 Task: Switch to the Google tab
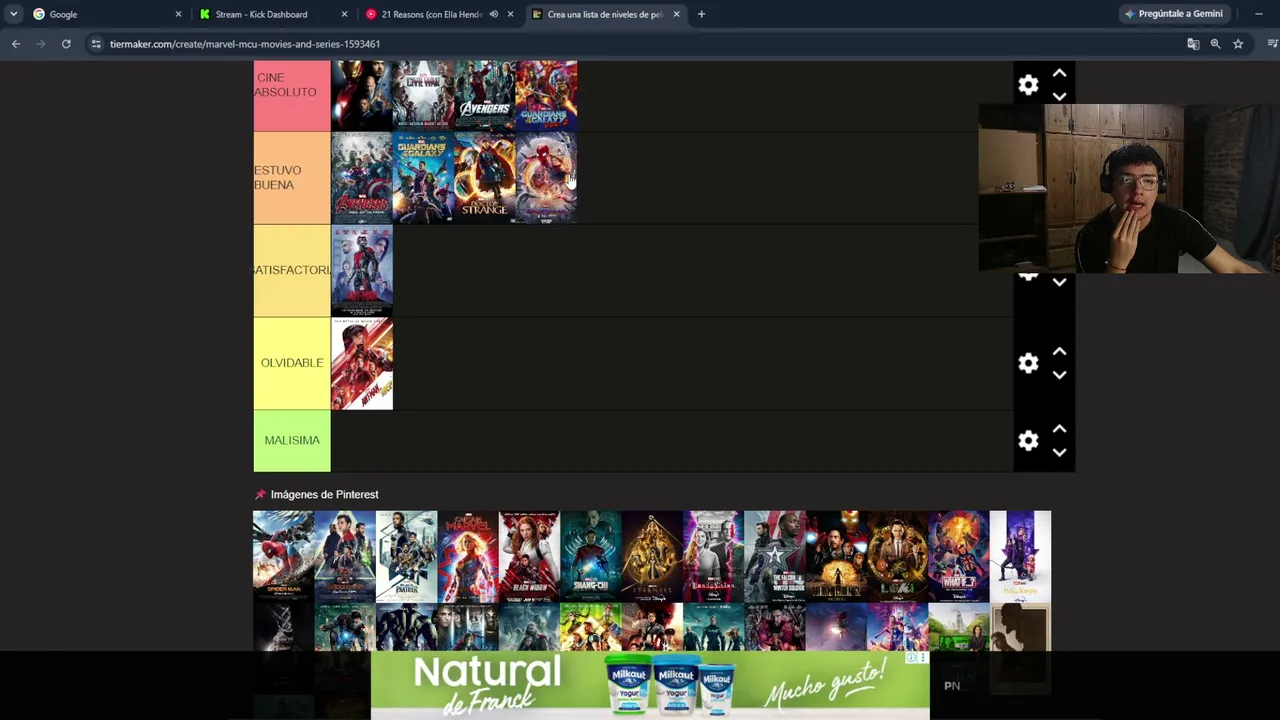coord(107,14)
